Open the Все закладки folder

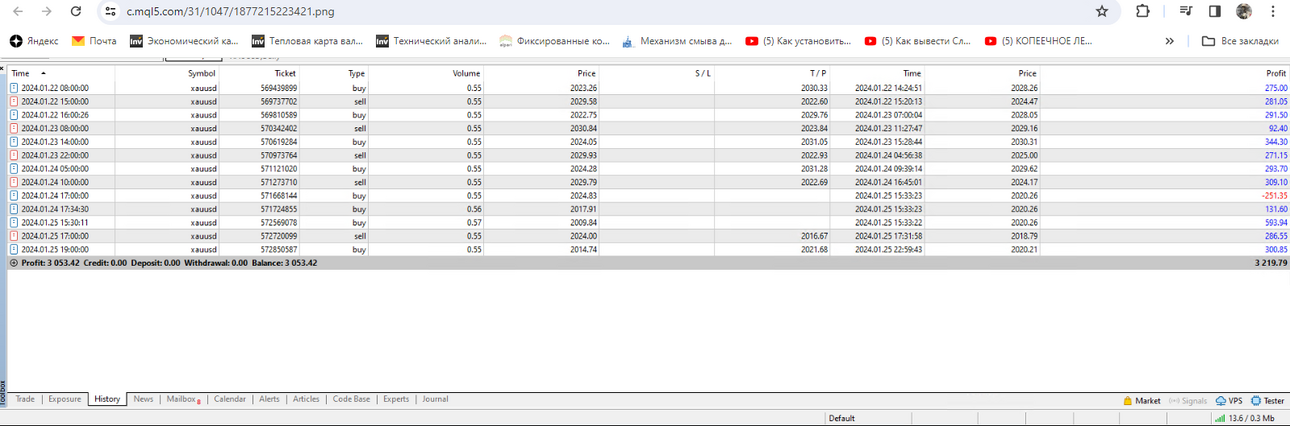tap(1240, 41)
